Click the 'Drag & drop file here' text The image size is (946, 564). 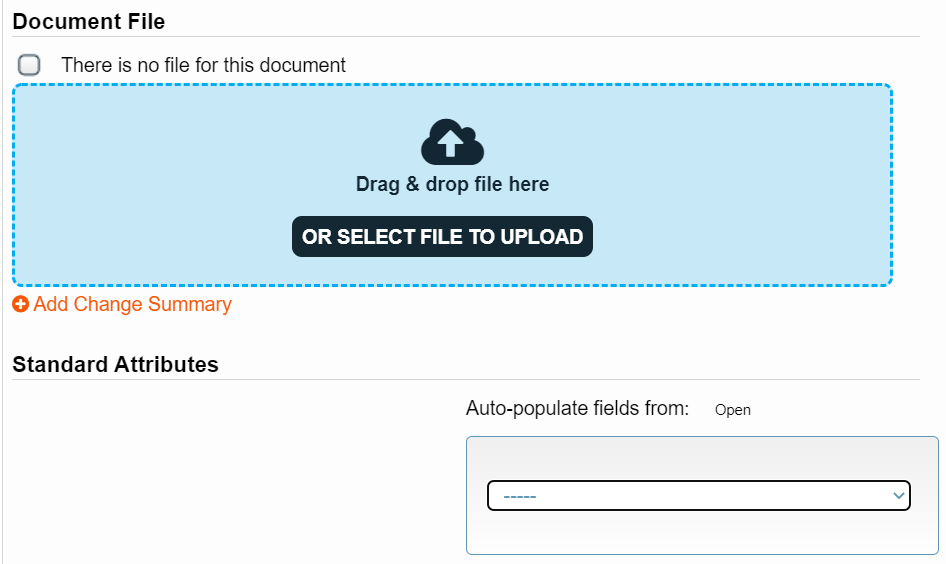[452, 184]
